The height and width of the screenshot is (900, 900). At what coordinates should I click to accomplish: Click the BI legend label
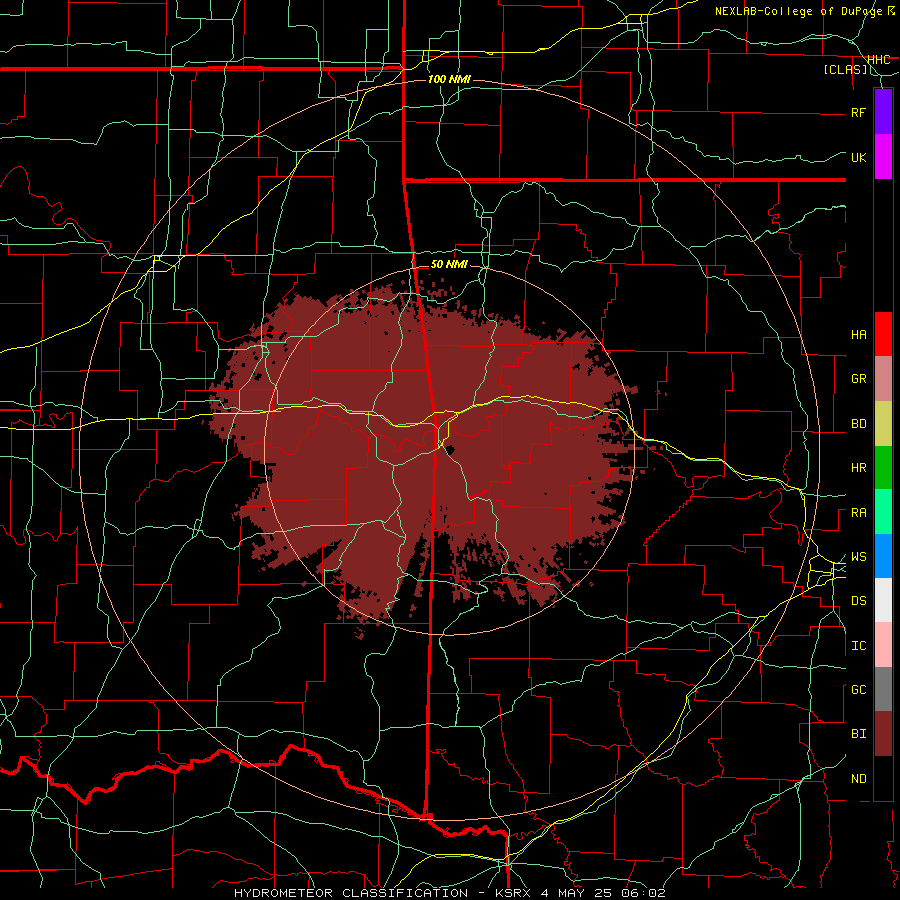tap(859, 734)
